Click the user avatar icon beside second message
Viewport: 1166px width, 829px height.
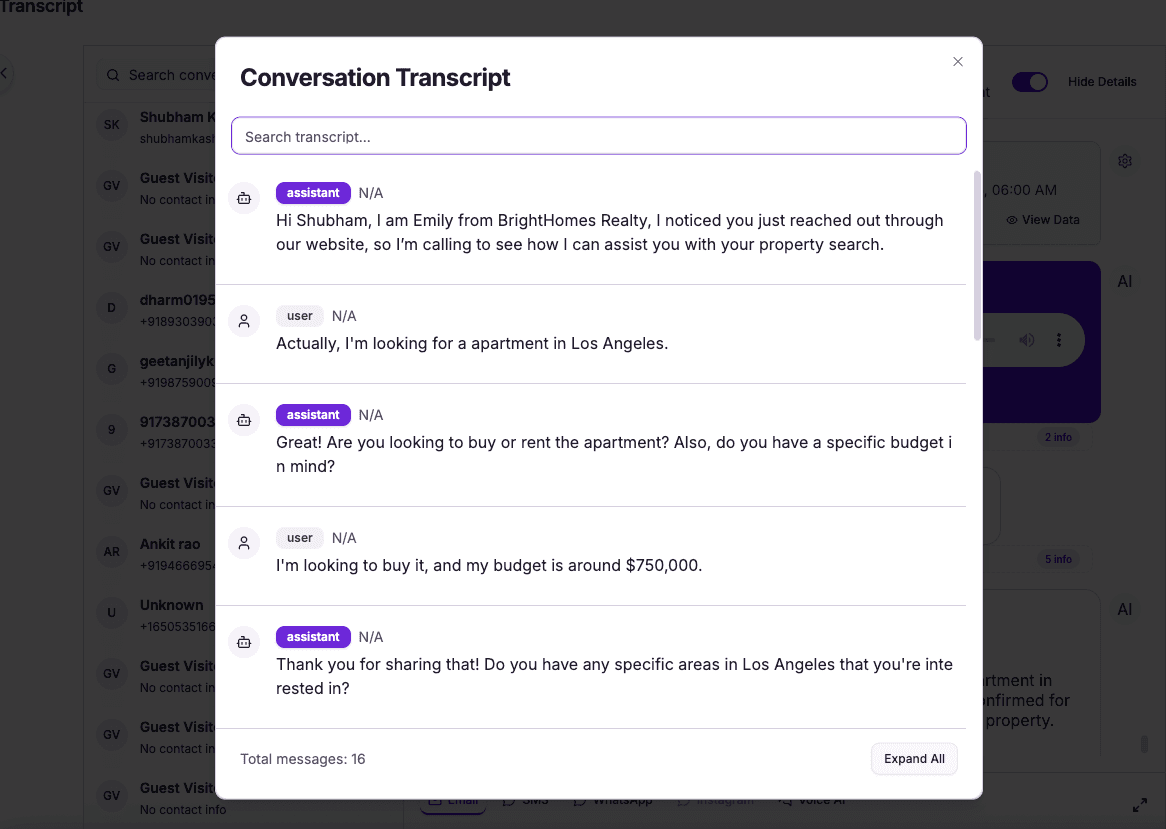tap(244, 321)
